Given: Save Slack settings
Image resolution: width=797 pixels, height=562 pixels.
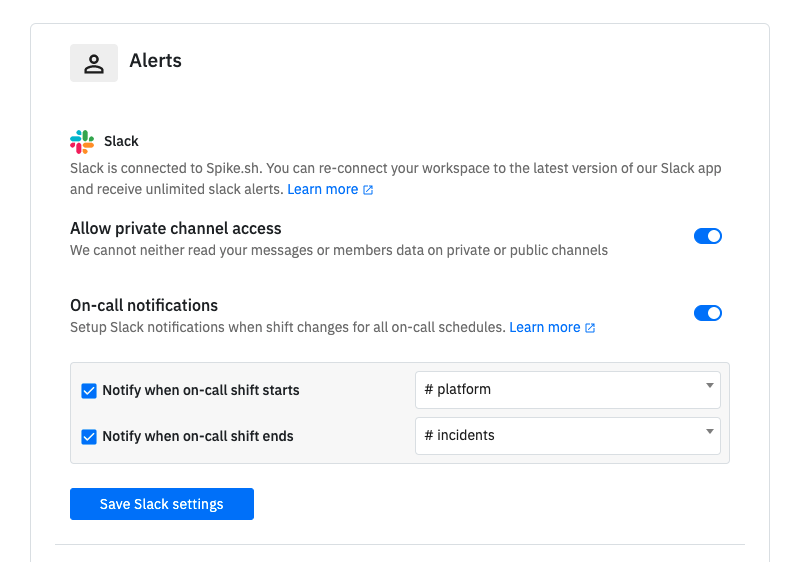Looking at the screenshot, I should [x=162, y=504].
